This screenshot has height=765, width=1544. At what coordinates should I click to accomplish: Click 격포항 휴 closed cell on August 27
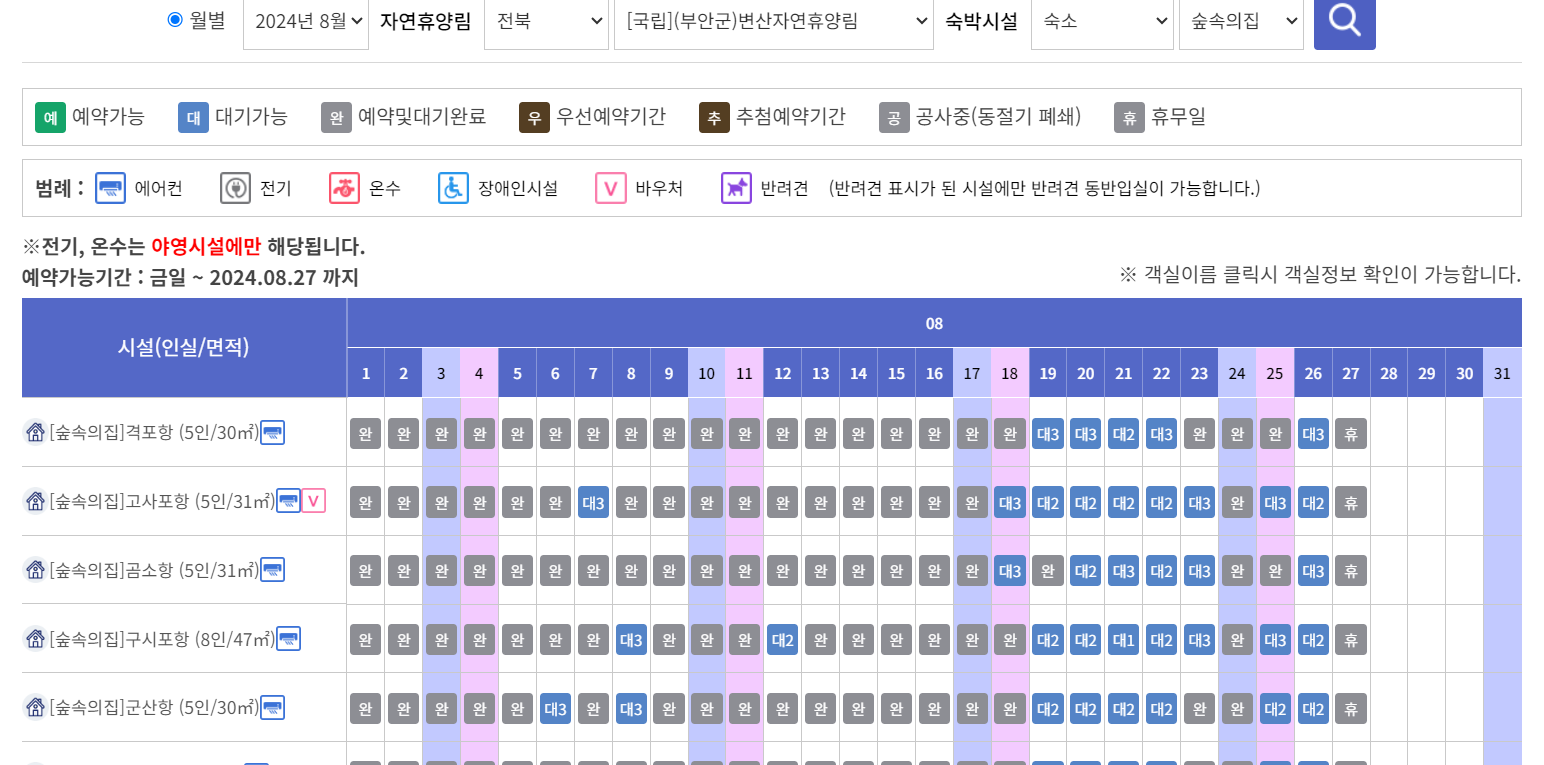tap(1351, 433)
